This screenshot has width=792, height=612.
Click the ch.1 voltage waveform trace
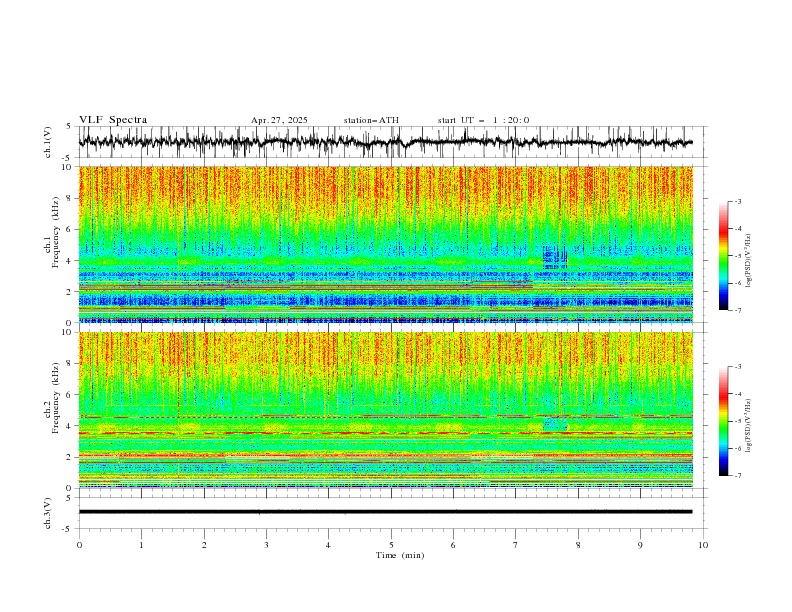click(385, 142)
